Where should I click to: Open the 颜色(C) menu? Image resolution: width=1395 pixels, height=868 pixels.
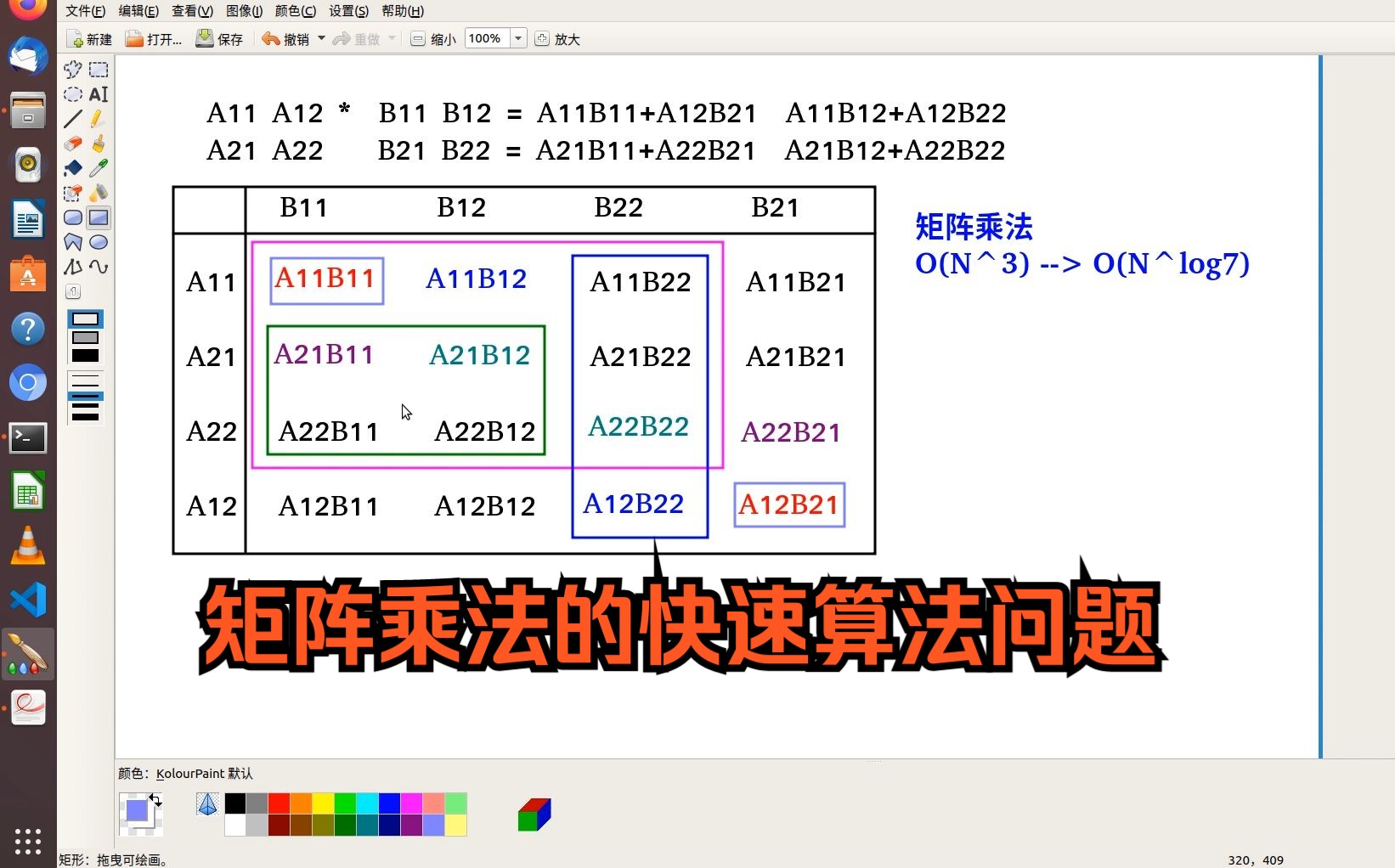click(296, 11)
